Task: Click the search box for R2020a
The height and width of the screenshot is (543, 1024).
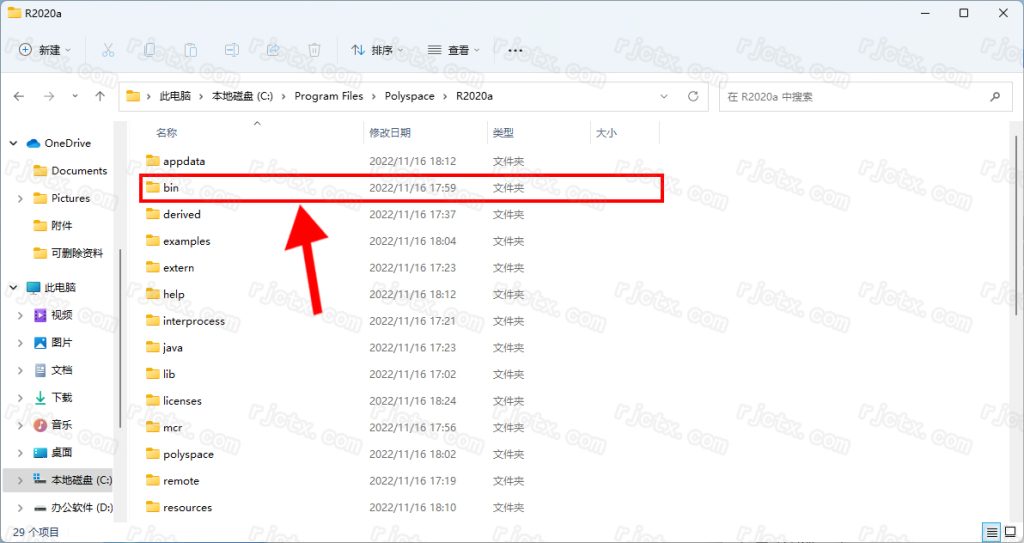Action: (855, 97)
